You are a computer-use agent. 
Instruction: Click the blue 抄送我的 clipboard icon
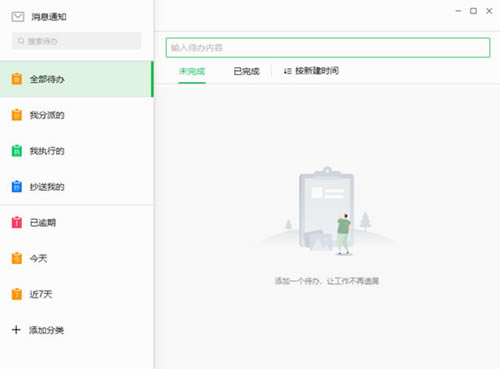17,186
